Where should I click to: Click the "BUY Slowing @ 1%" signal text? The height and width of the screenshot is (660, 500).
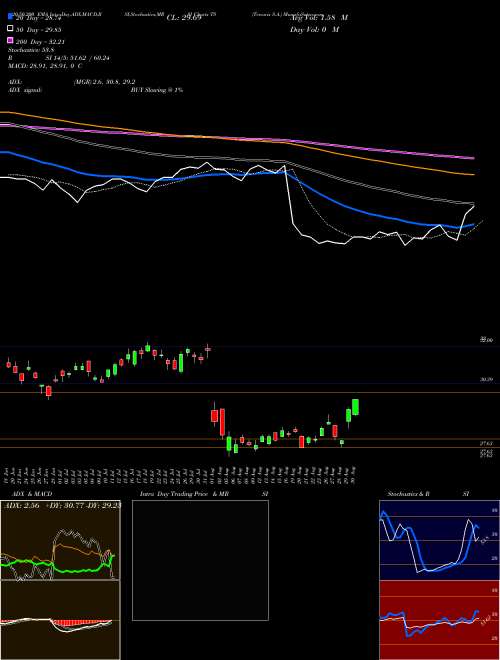157,90
